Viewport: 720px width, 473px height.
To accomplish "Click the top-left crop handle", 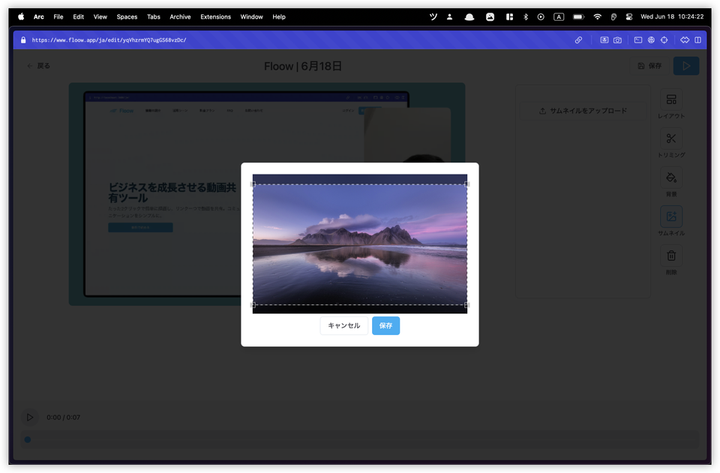I will click(x=253, y=184).
